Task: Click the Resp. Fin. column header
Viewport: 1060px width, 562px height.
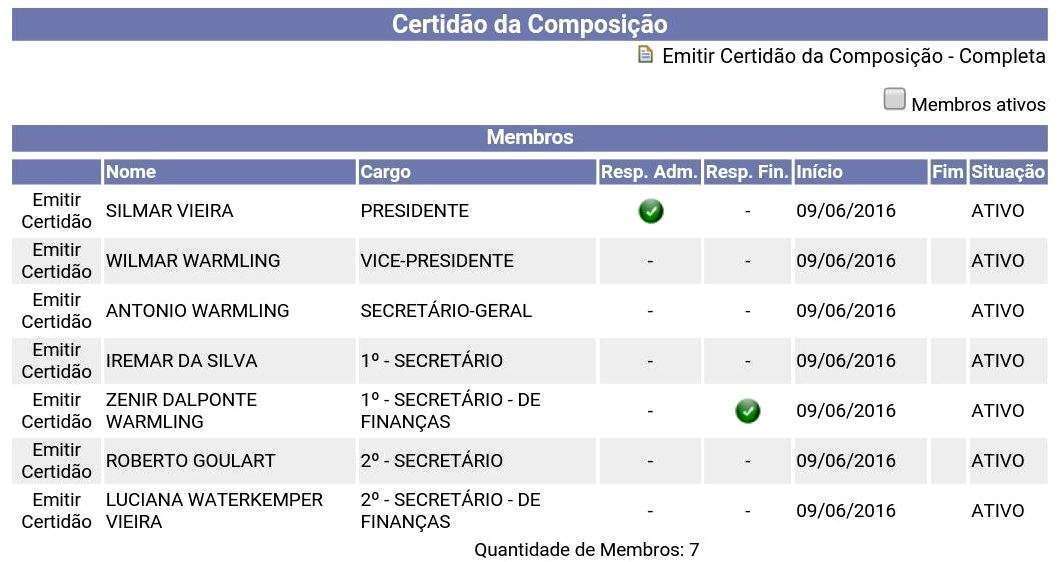Action: coord(747,172)
